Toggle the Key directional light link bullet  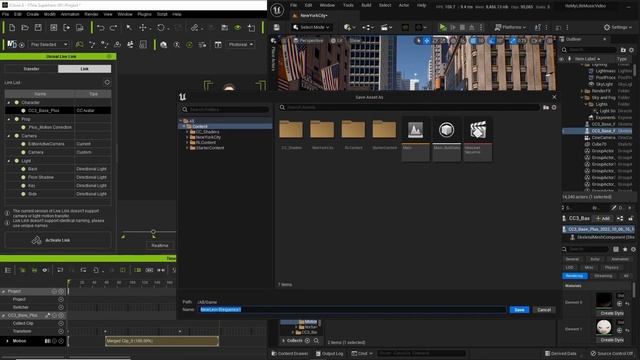pyautogui.click(x=23, y=186)
